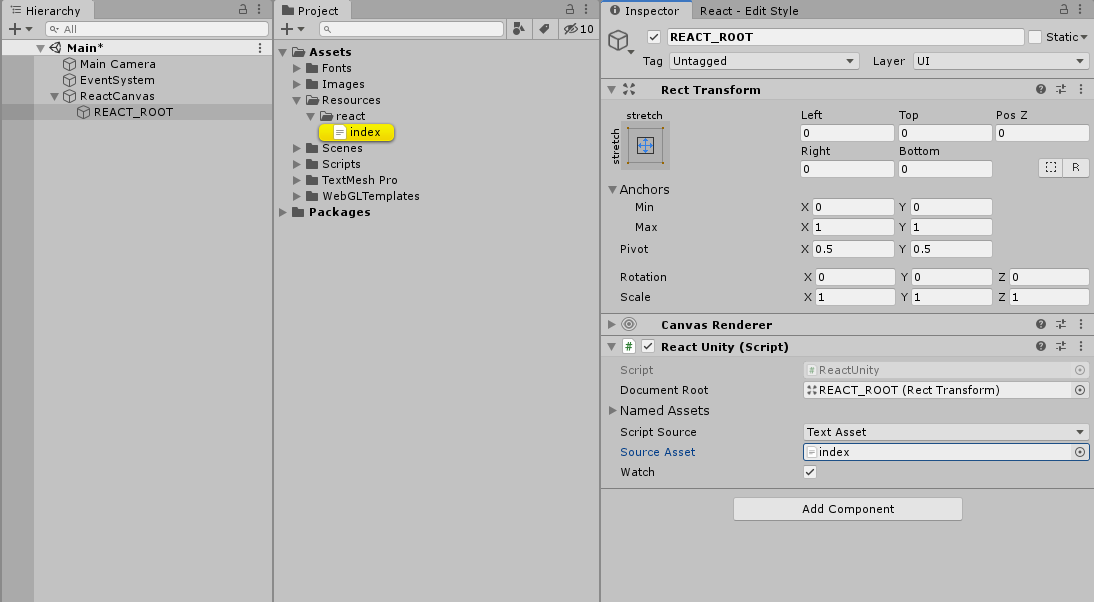Open the Script Source dropdown
Viewport: 1094px width, 602px height.
point(945,431)
